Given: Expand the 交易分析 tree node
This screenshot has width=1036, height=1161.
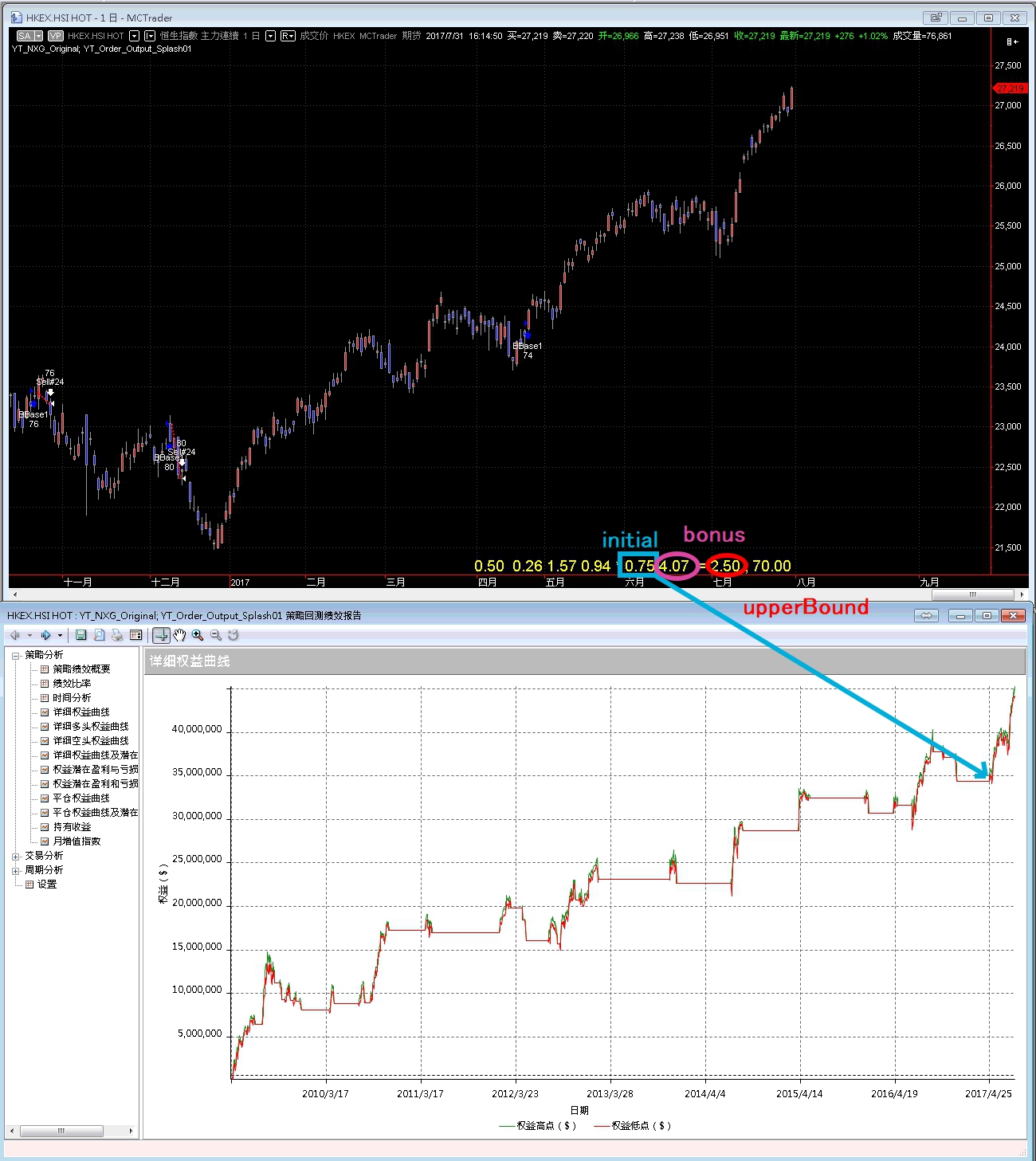Looking at the screenshot, I should coord(15,856).
